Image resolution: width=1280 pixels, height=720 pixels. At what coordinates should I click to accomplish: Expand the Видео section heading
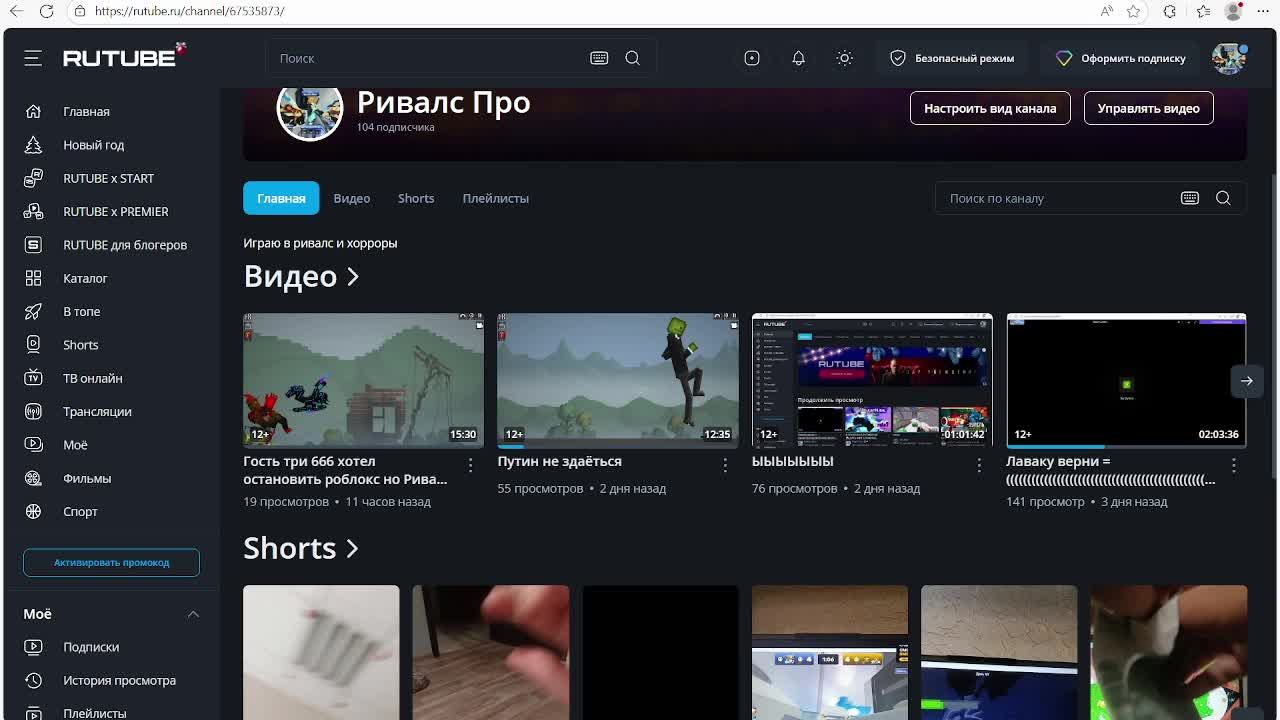point(301,276)
